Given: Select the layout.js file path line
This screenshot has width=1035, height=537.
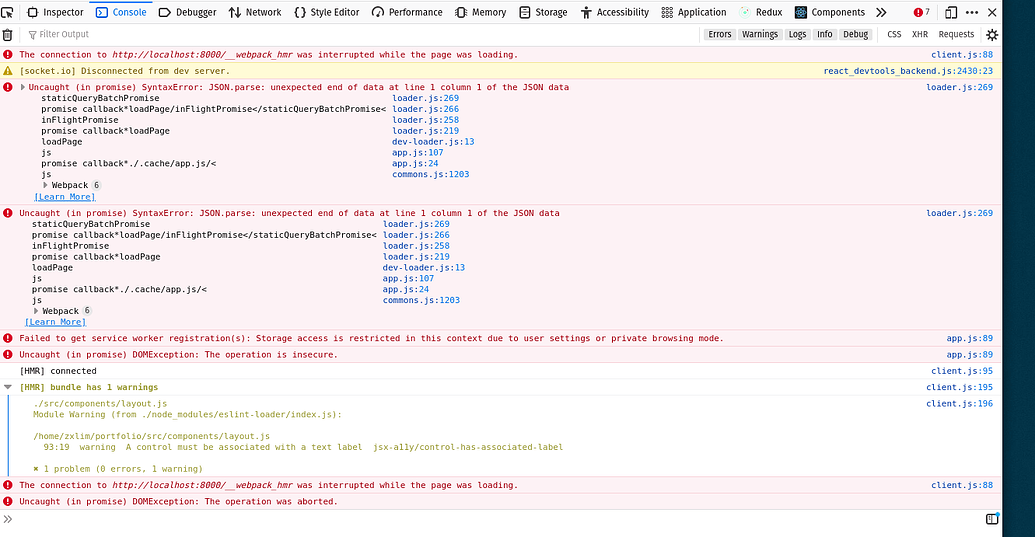Looking at the screenshot, I should click(151, 436).
